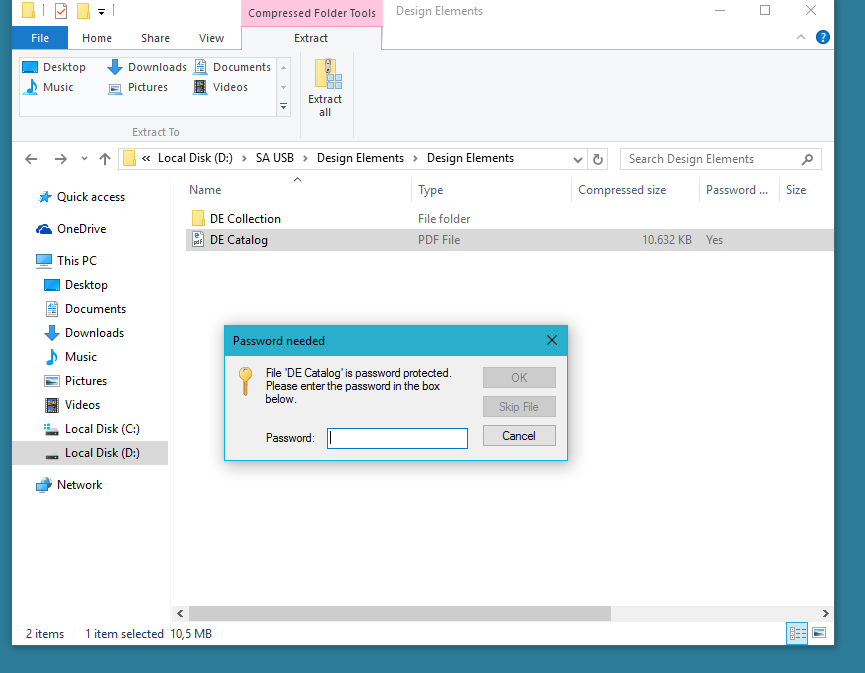Open the recent locations dropdown arrow

point(84,159)
